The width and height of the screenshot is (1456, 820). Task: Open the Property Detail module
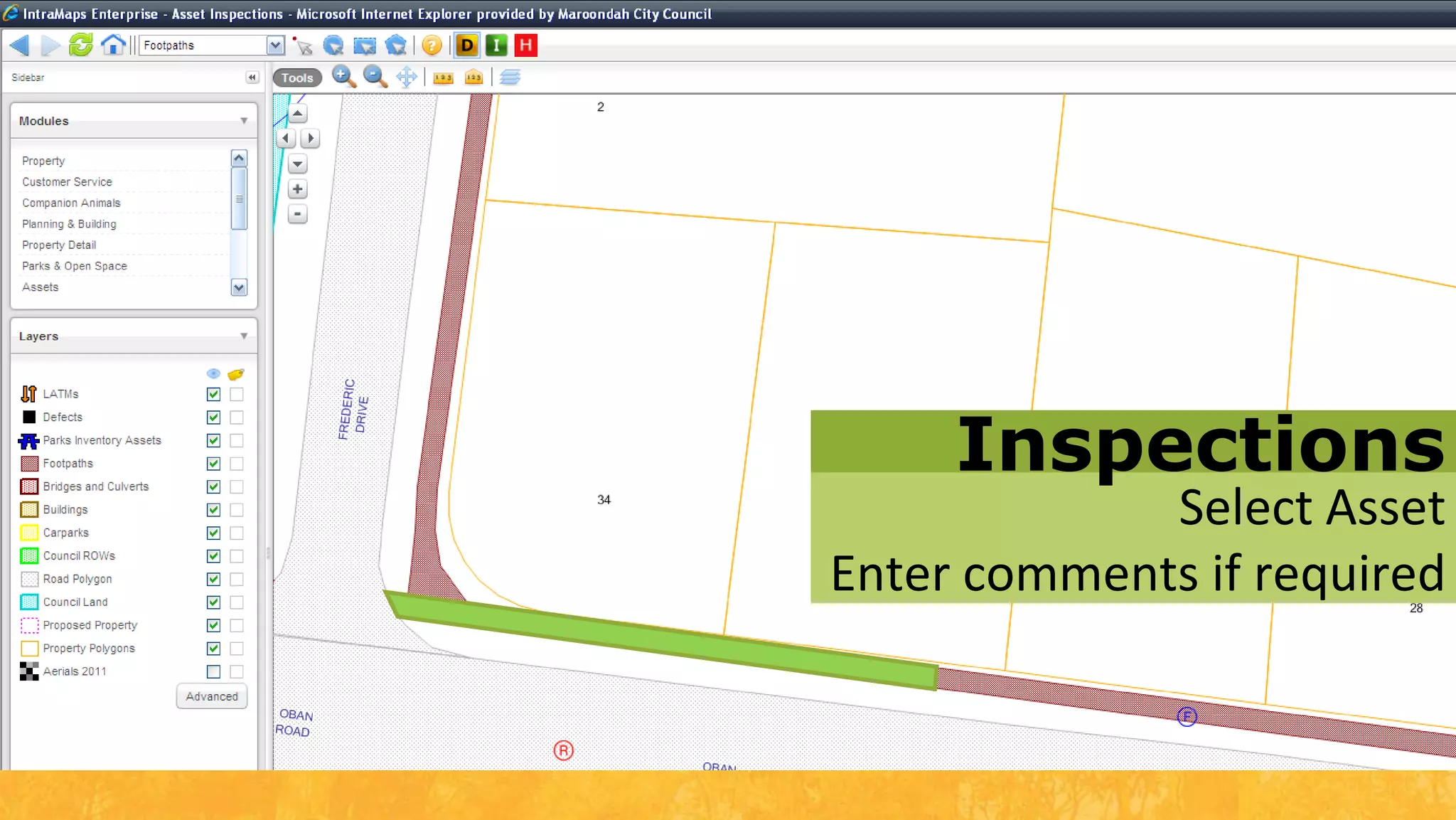(x=59, y=245)
